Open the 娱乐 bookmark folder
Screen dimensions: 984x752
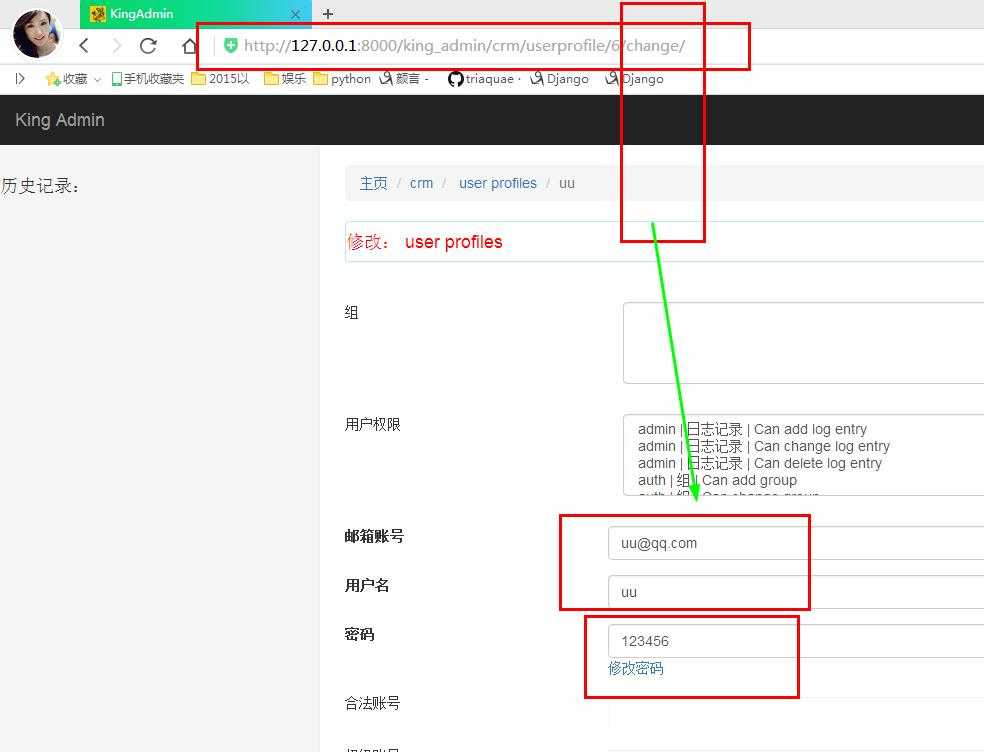coord(285,78)
